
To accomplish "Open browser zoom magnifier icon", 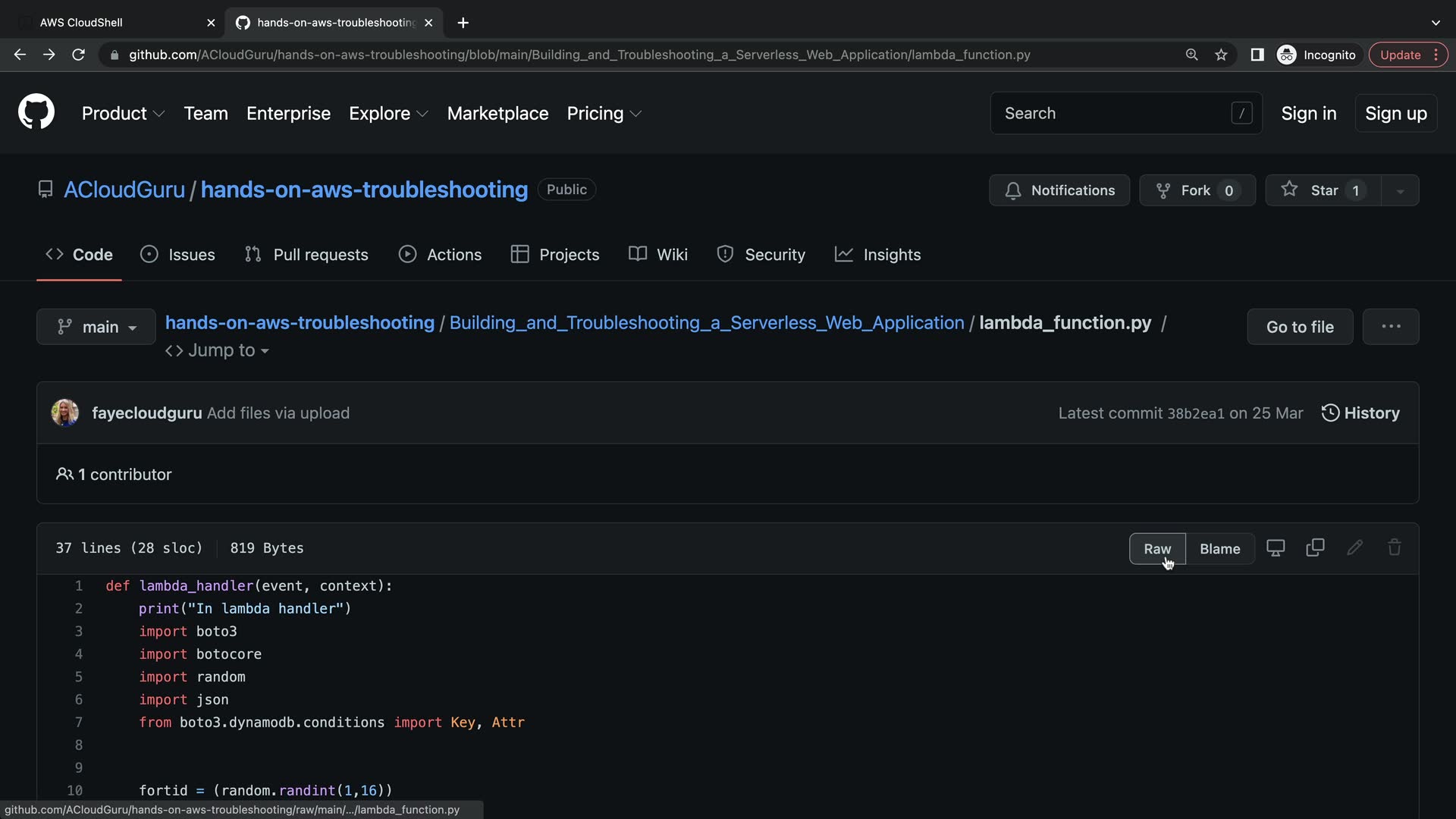I will point(1191,55).
